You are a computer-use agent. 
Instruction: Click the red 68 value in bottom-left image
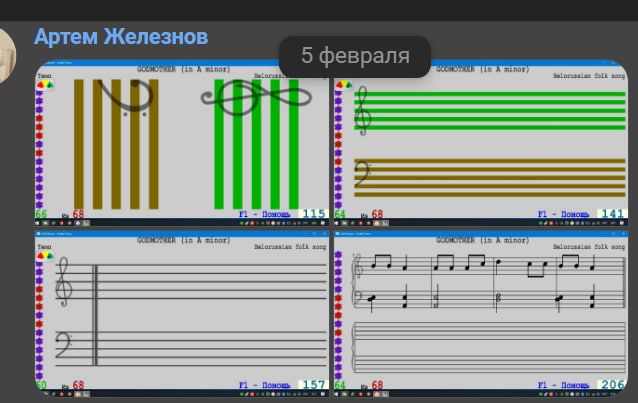[x=78, y=386]
